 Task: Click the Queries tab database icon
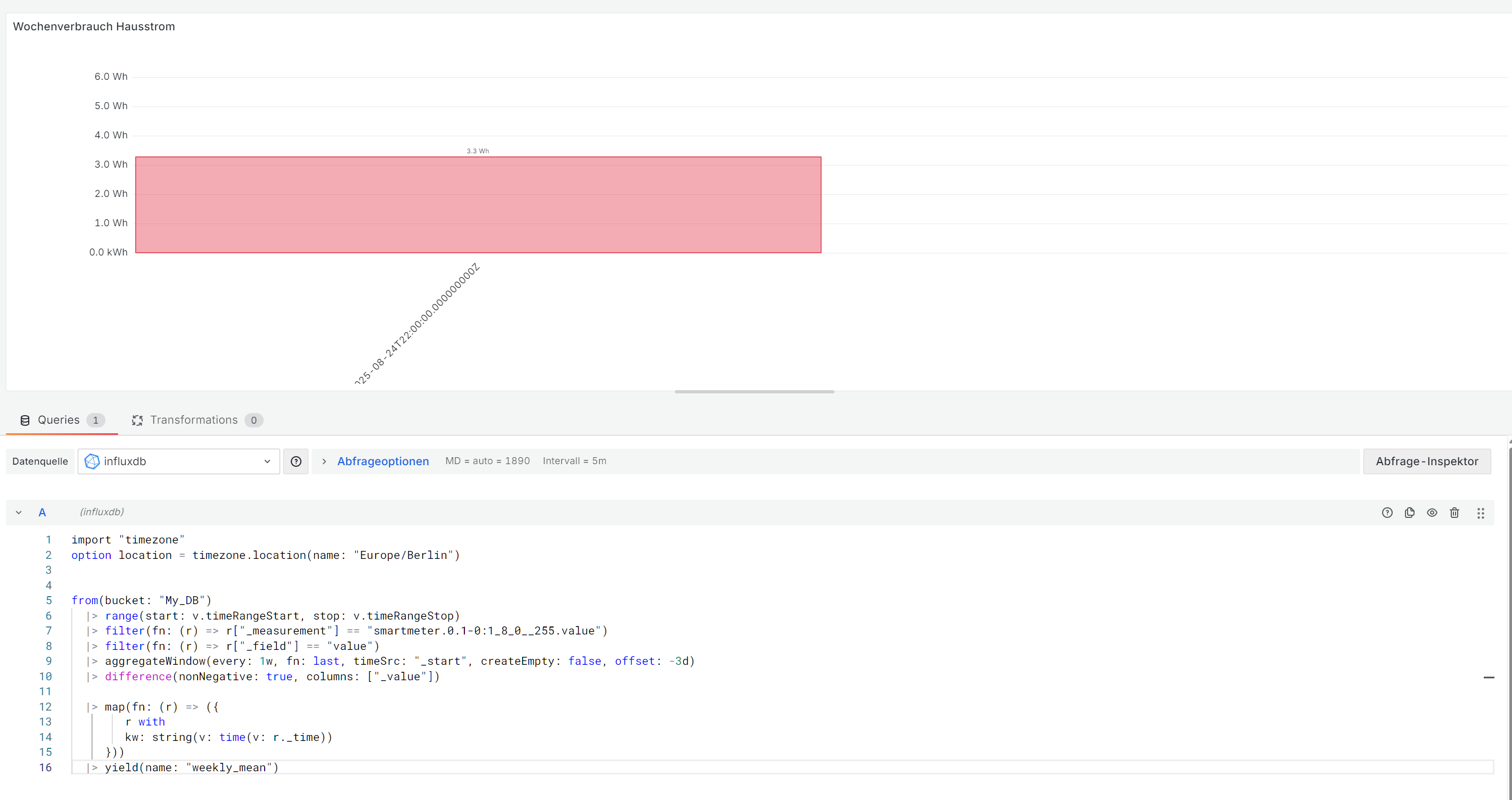pos(24,420)
